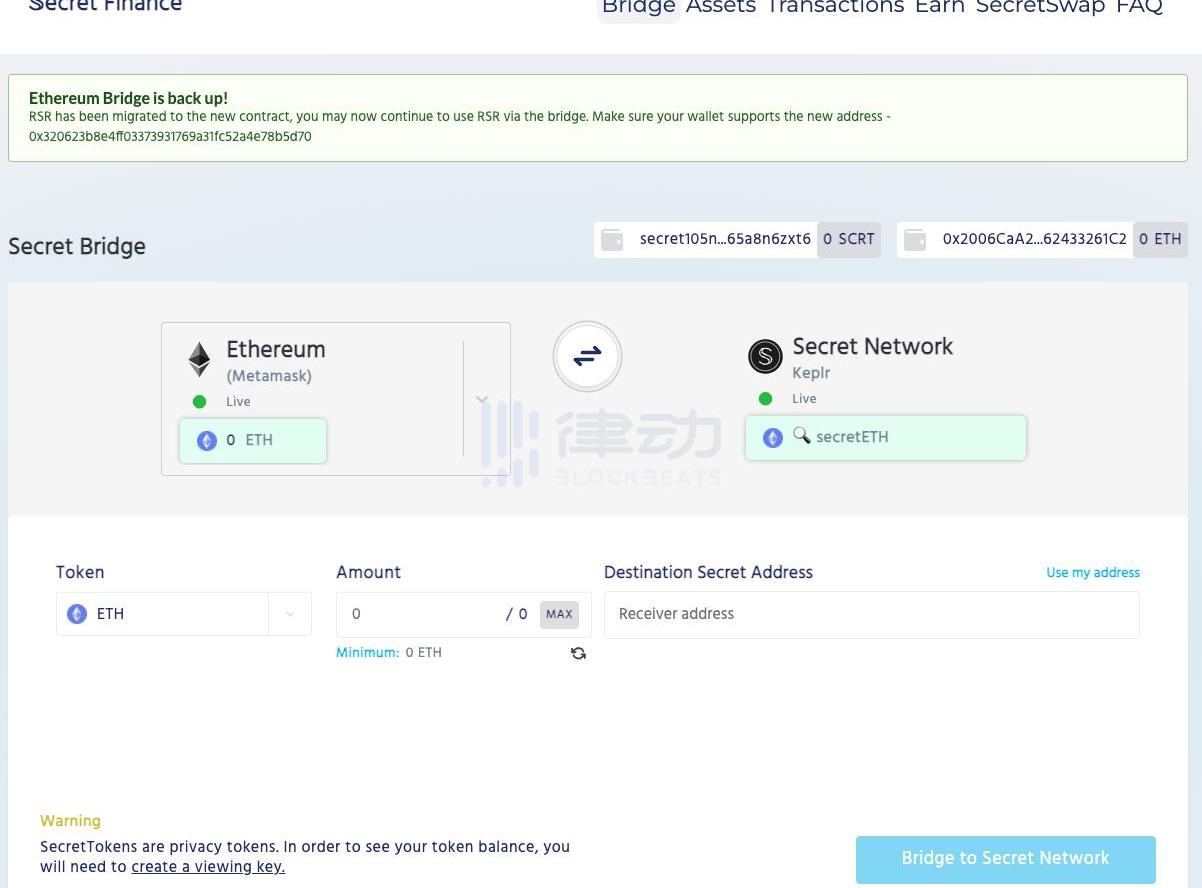Click the refresh icon below Amount
Screen dimensions: 1202x888
[578, 653]
